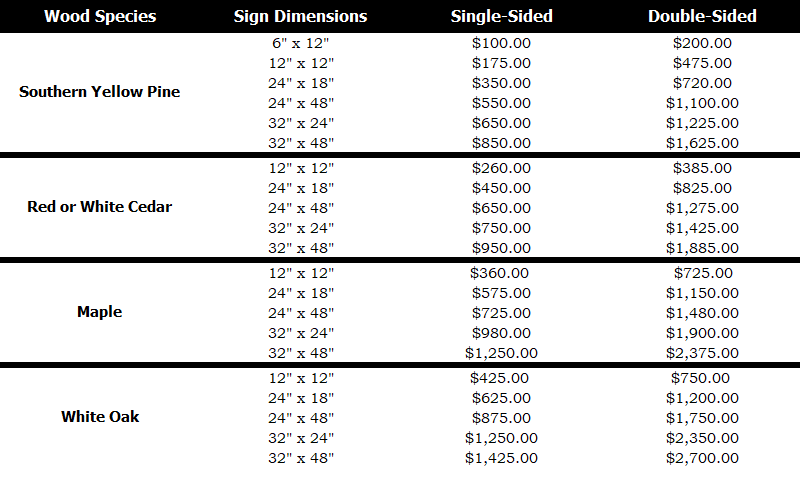Viewport: 800px width, 483px height.
Task: Select the Red or White Cedar label
Action: click(x=100, y=207)
